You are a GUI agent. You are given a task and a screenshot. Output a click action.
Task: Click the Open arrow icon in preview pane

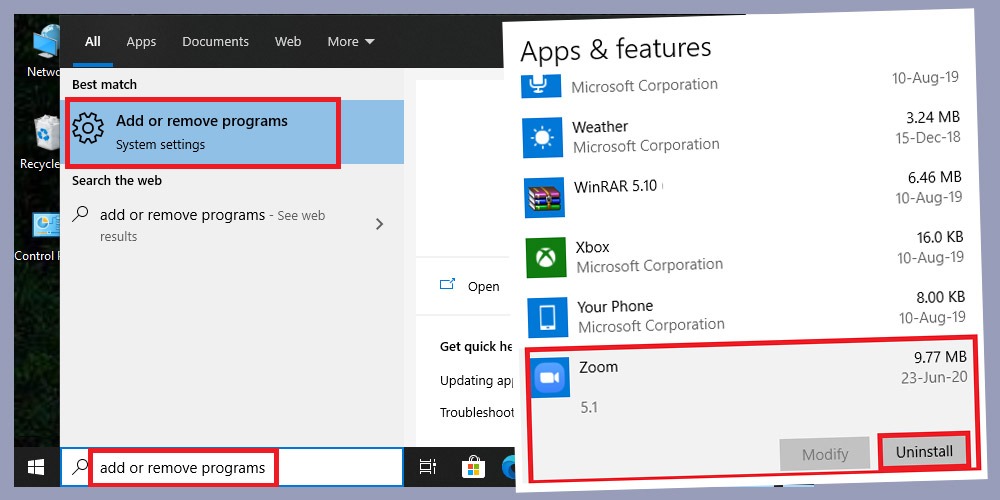click(448, 284)
